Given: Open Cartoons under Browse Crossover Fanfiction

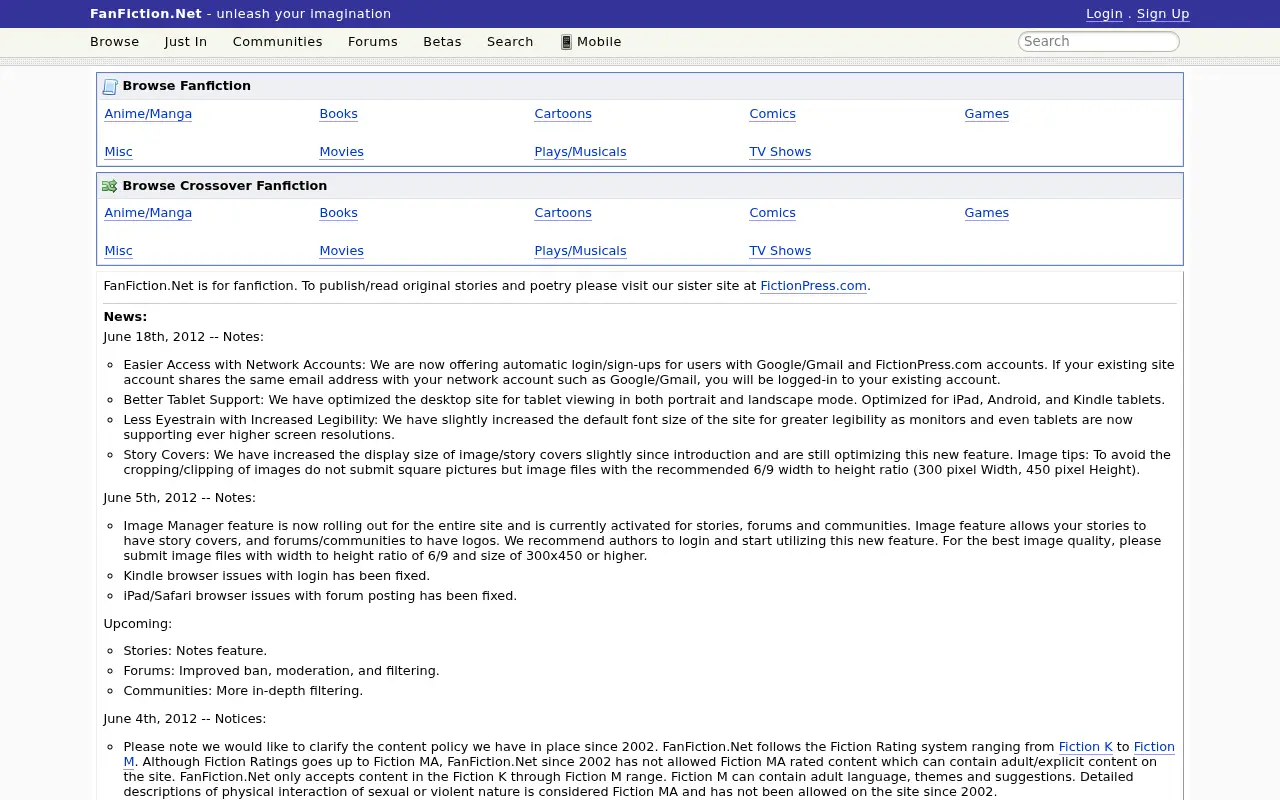Looking at the screenshot, I should [x=563, y=213].
